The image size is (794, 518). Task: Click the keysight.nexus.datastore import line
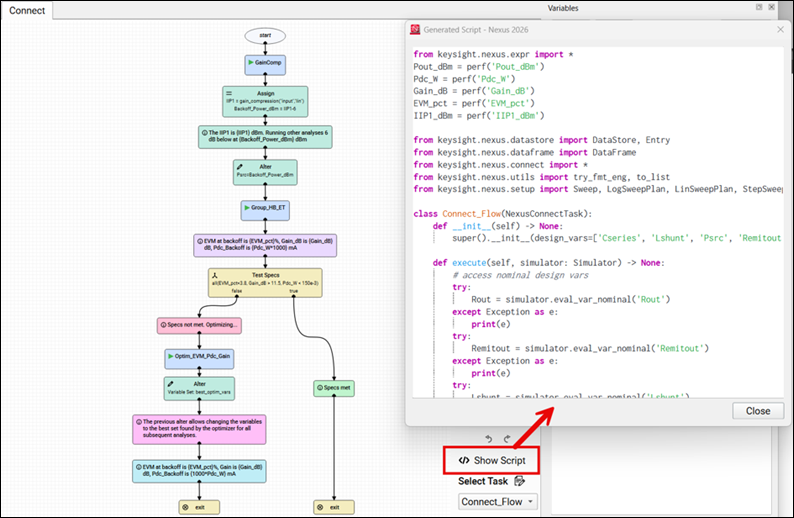click(541, 140)
